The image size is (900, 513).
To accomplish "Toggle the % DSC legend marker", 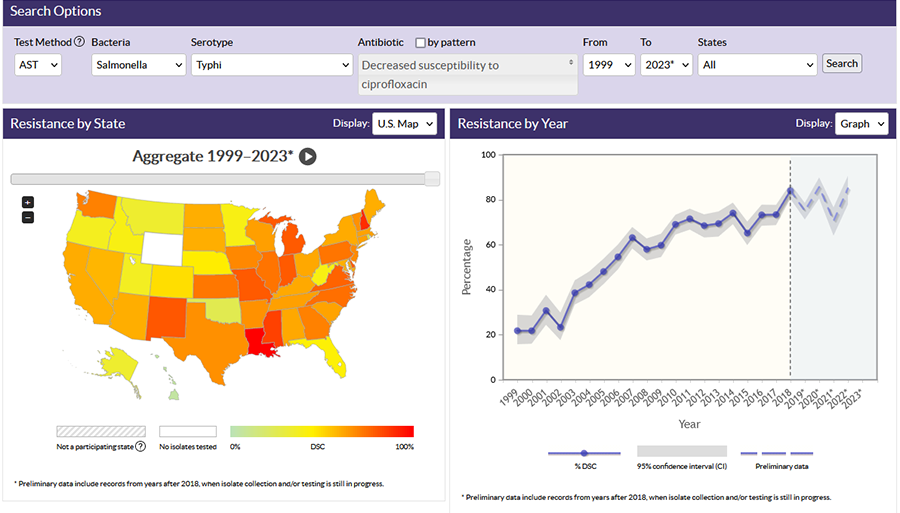I will click(x=584, y=453).
